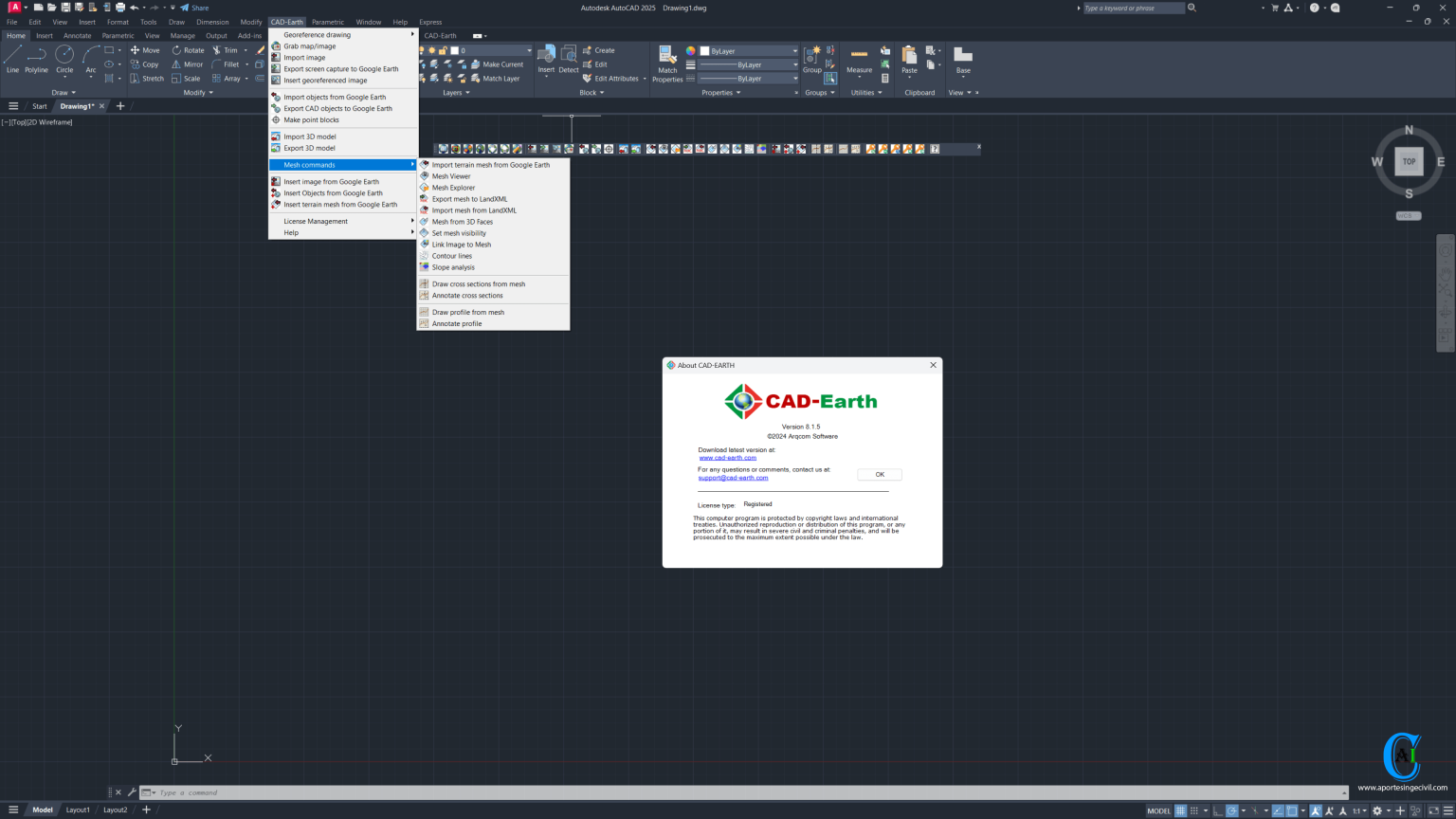Select Match Properties in the ribbon

667,64
